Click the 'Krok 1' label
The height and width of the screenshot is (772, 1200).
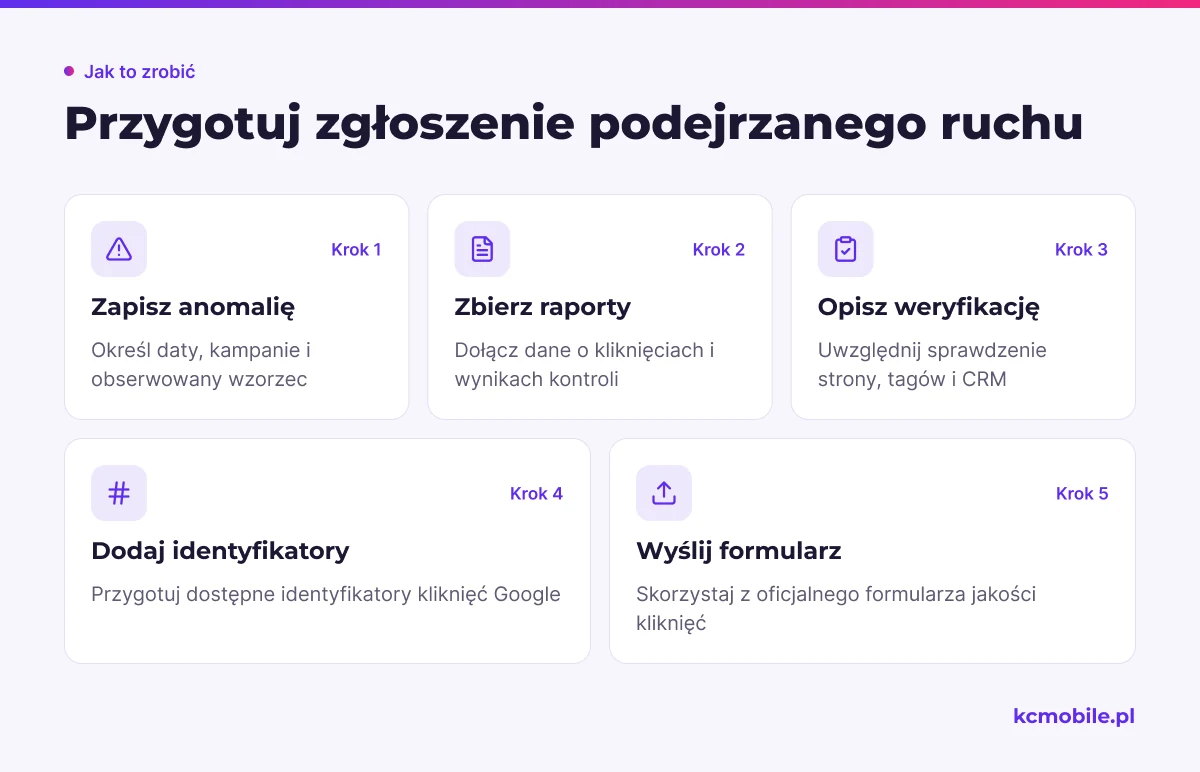click(x=356, y=250)
